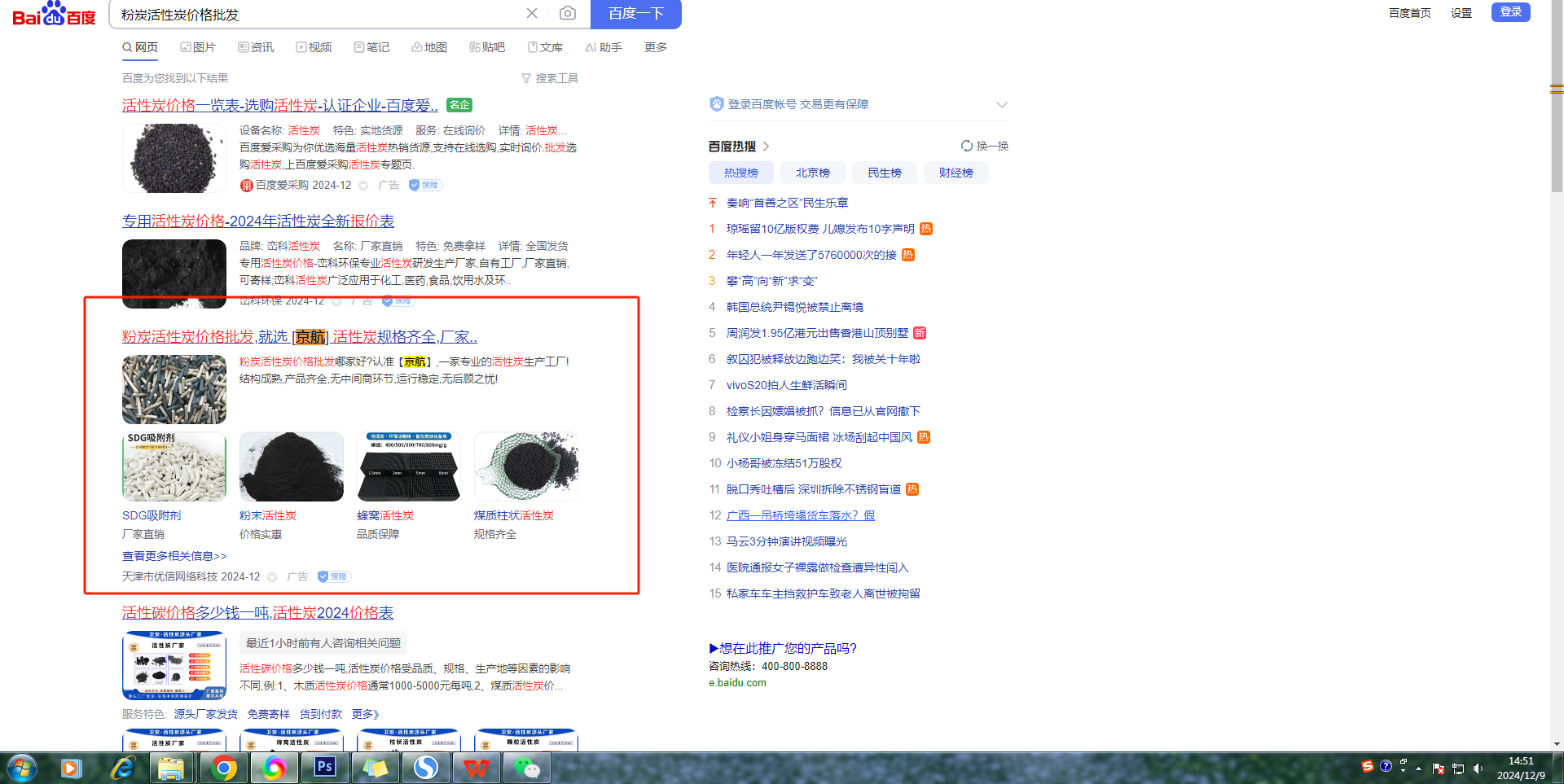Screen dimensions: 1564x784
Task: Click the blue 登录 button
Action: (x=1511, y=12)
